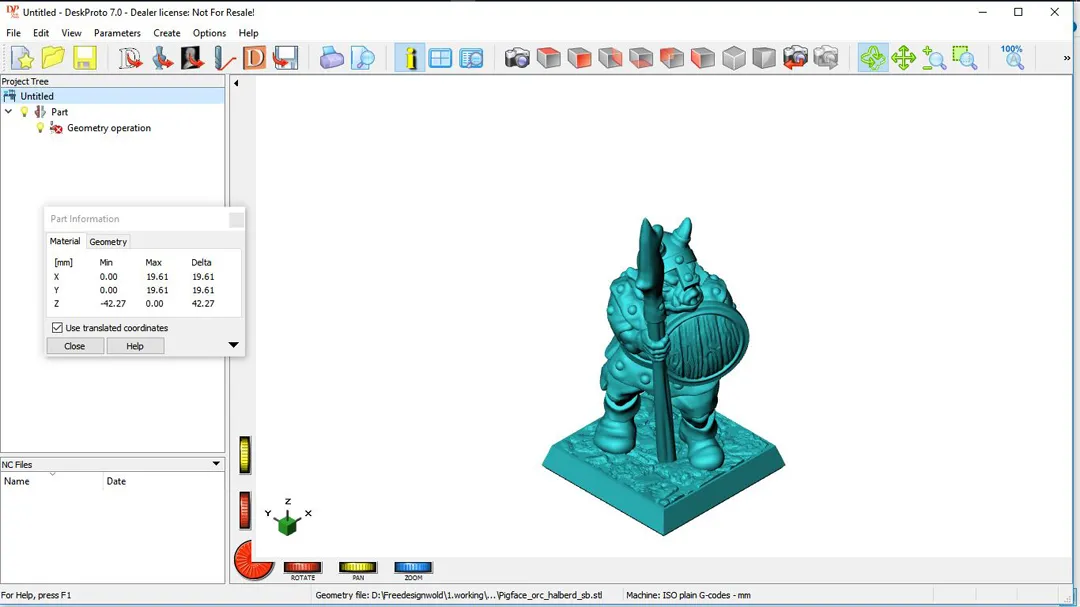Select the Pan mouse mode icon
Image resolution: width=1080 pixels, height=607 pixels.
(903, 58)
